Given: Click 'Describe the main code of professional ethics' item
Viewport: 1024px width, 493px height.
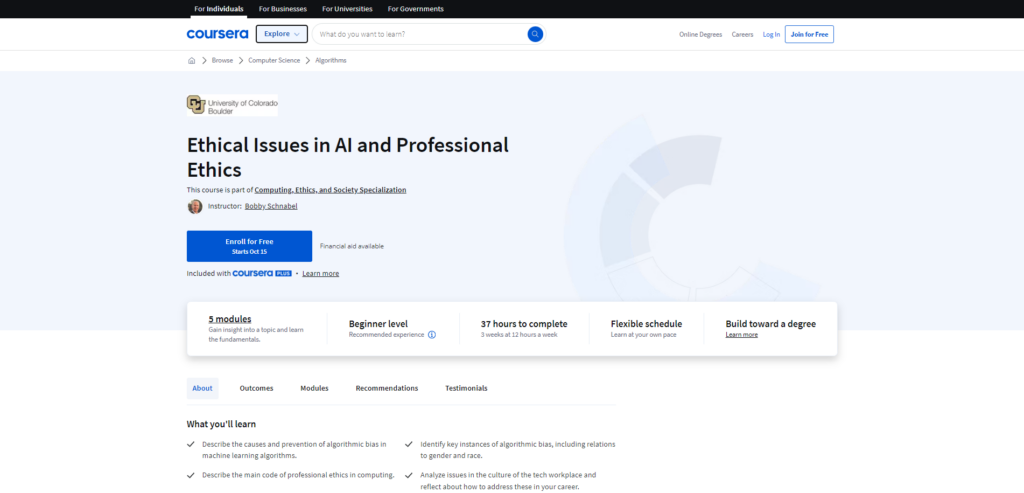Looking at the screenshot, I should pyautogui.click(x=298, y=475).
